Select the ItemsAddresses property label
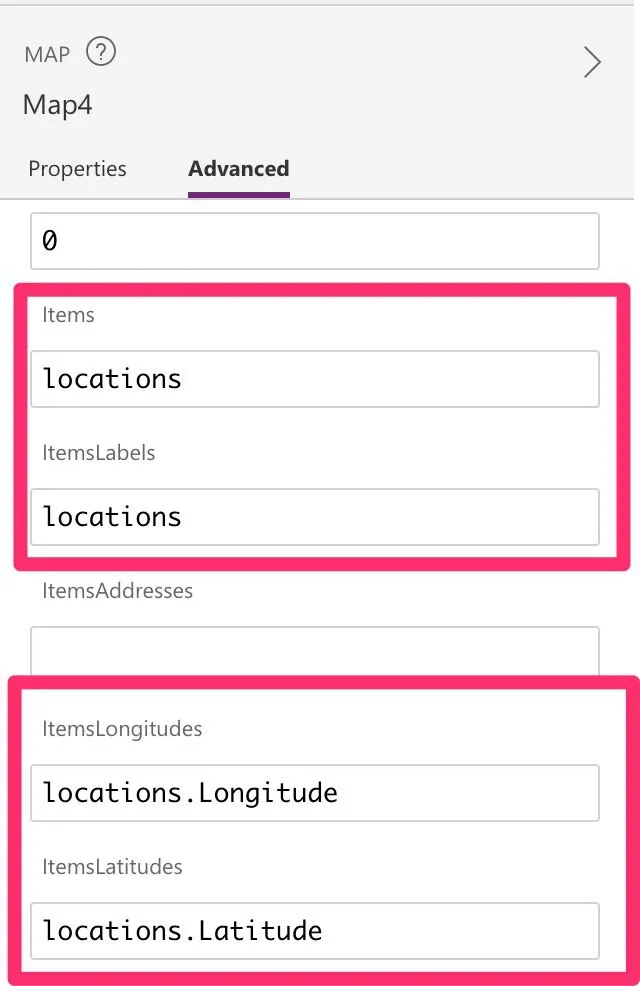The height and width of the screenshot is (986, 640). pos(117,591)
